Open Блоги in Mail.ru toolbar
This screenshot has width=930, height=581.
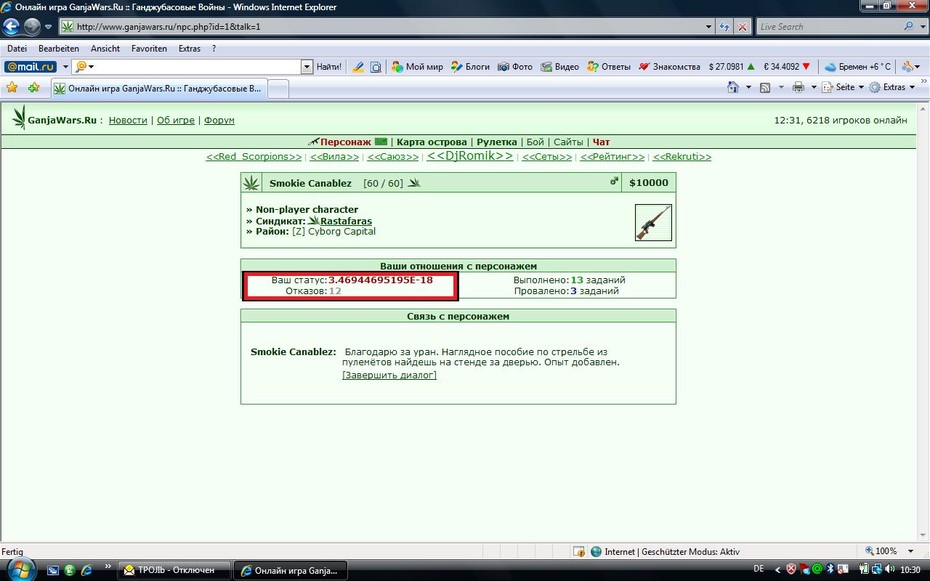(x=470, y=67)
